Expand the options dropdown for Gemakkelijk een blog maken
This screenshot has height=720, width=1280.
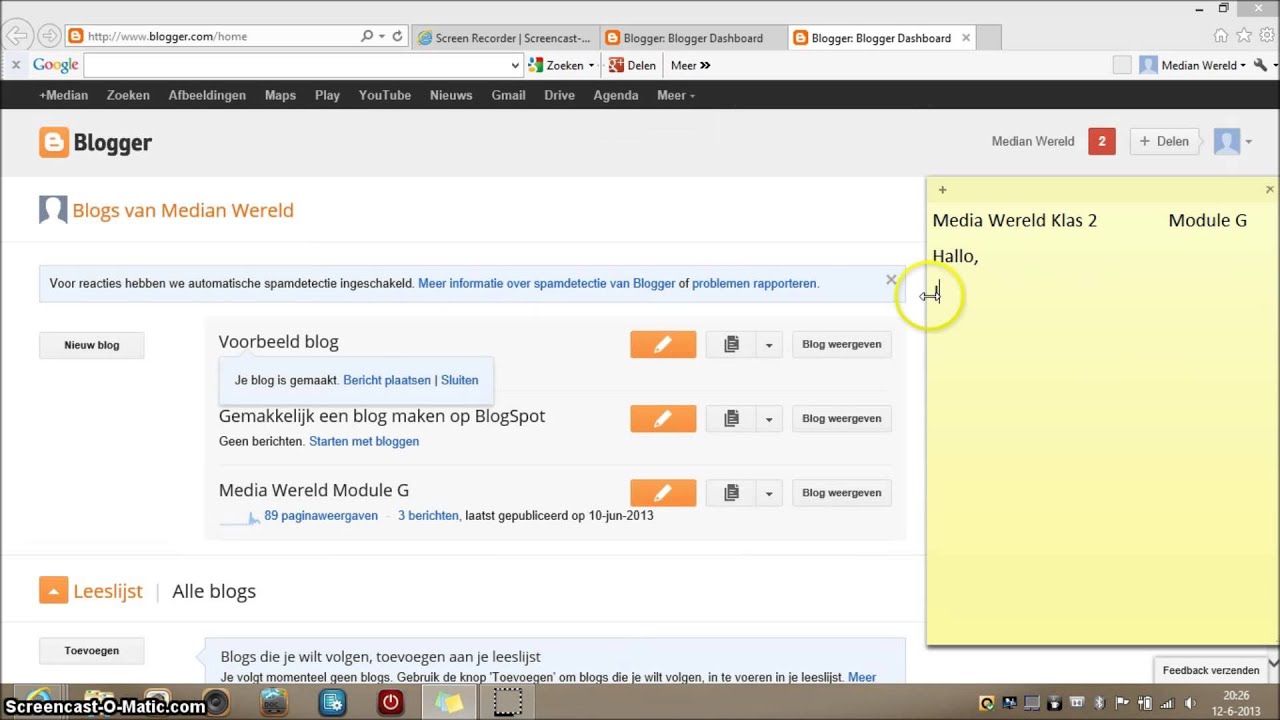(769, 418)
